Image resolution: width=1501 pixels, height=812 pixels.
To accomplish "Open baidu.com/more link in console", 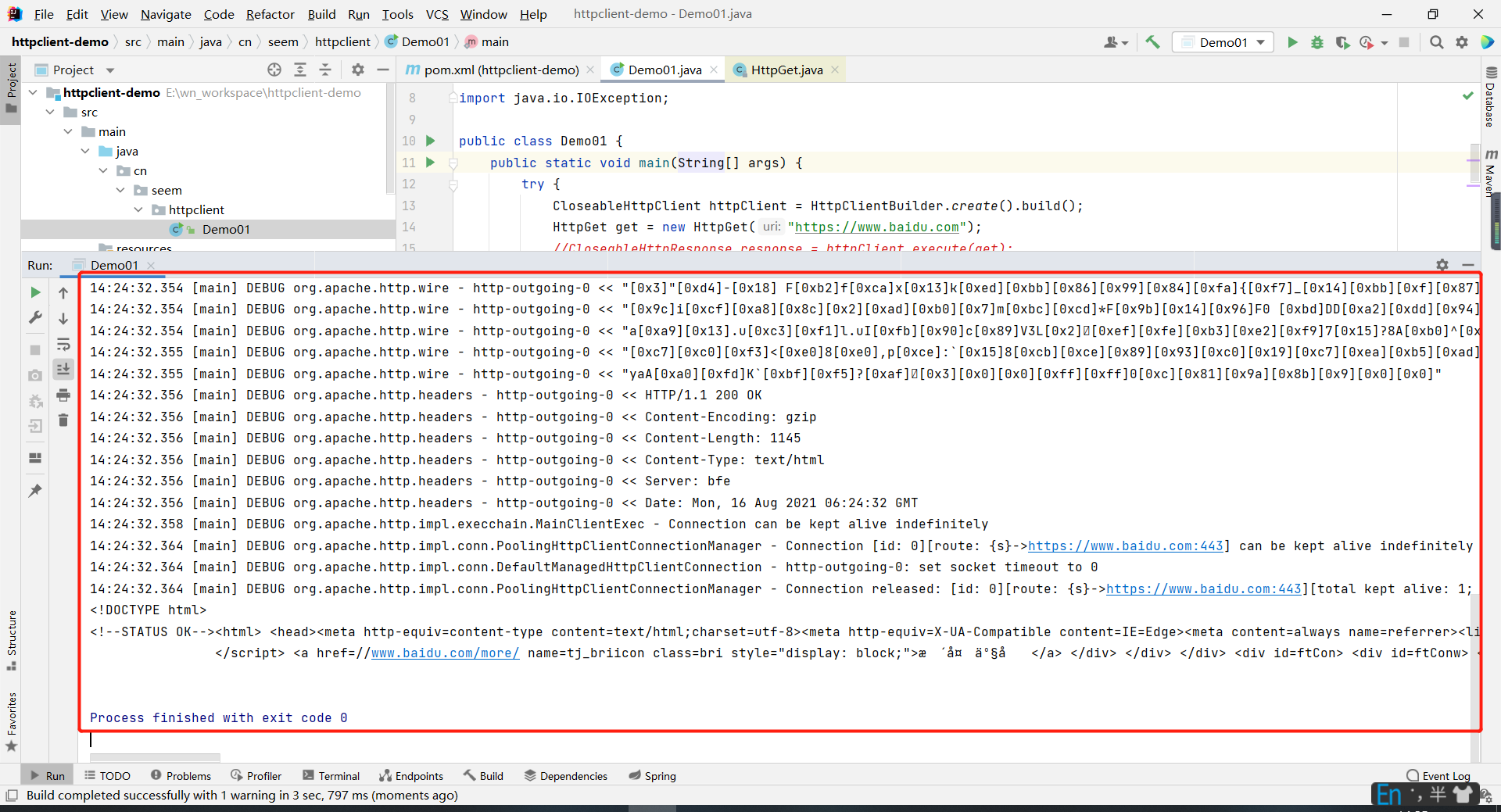I will pos(446,653).
